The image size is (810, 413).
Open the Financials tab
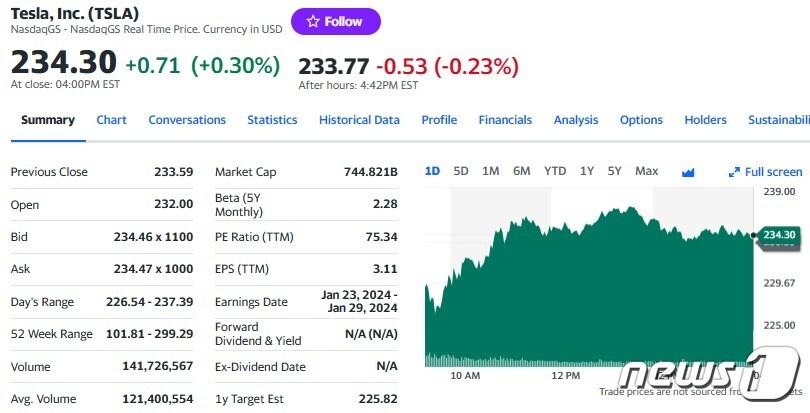[505, 120]
